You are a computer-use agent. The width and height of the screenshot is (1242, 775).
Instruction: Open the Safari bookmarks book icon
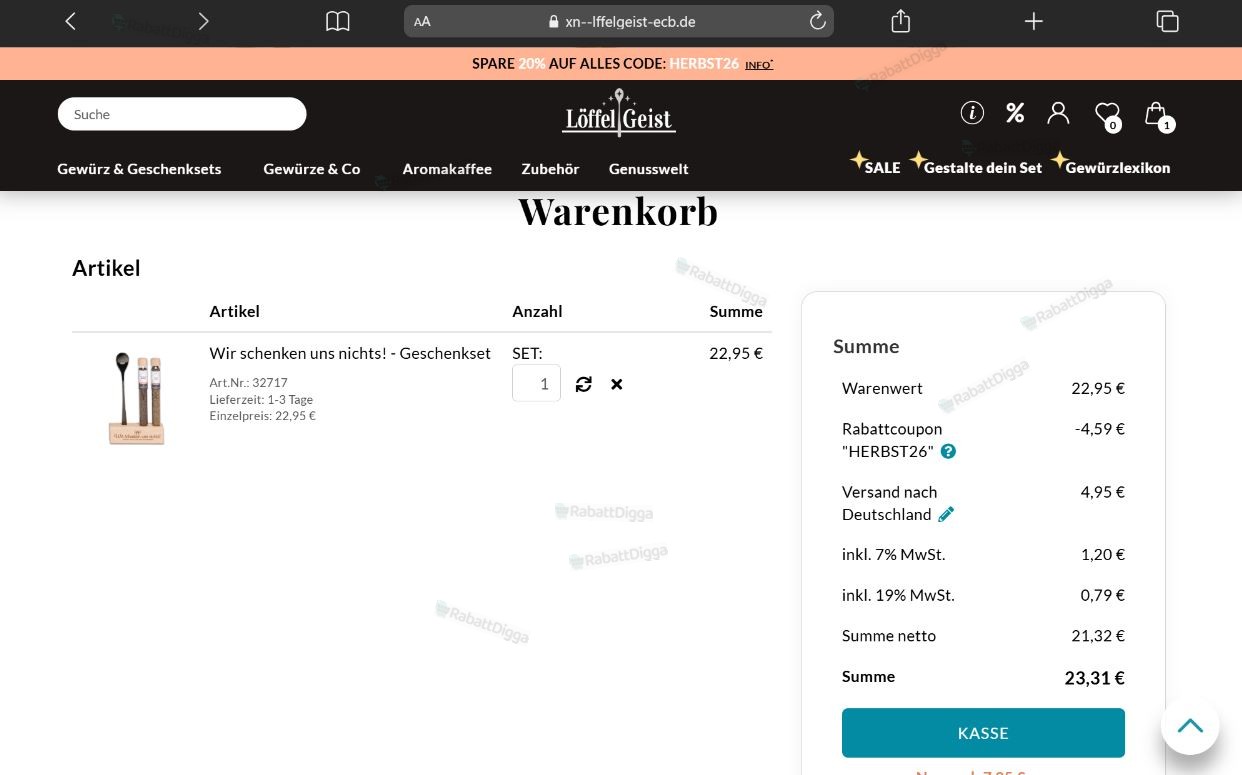tap(338, 21)
